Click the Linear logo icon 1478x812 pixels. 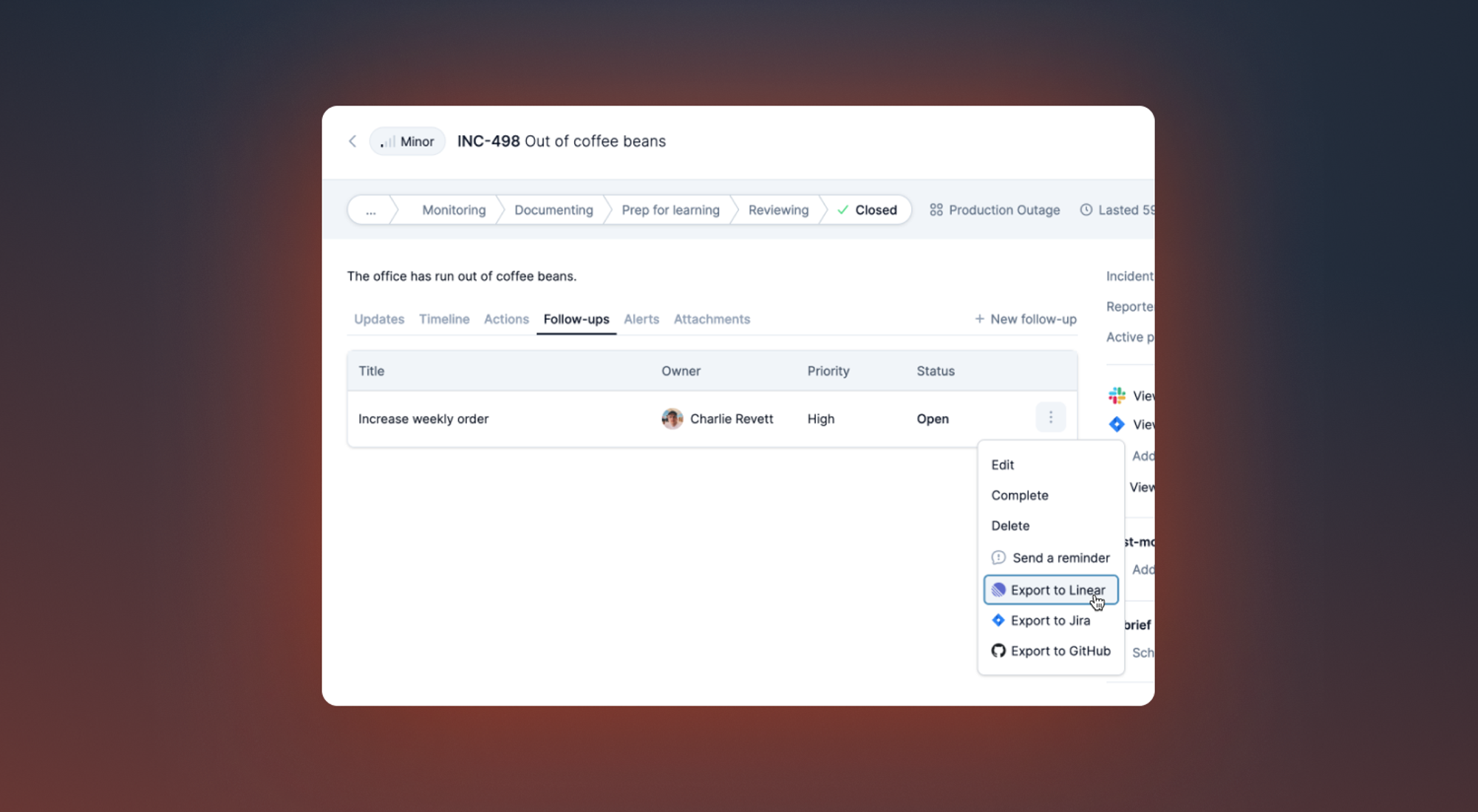click(998, 590)
